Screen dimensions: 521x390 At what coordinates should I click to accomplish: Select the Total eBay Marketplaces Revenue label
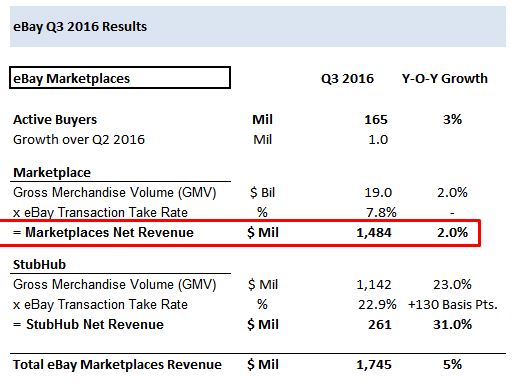[117, 365]
